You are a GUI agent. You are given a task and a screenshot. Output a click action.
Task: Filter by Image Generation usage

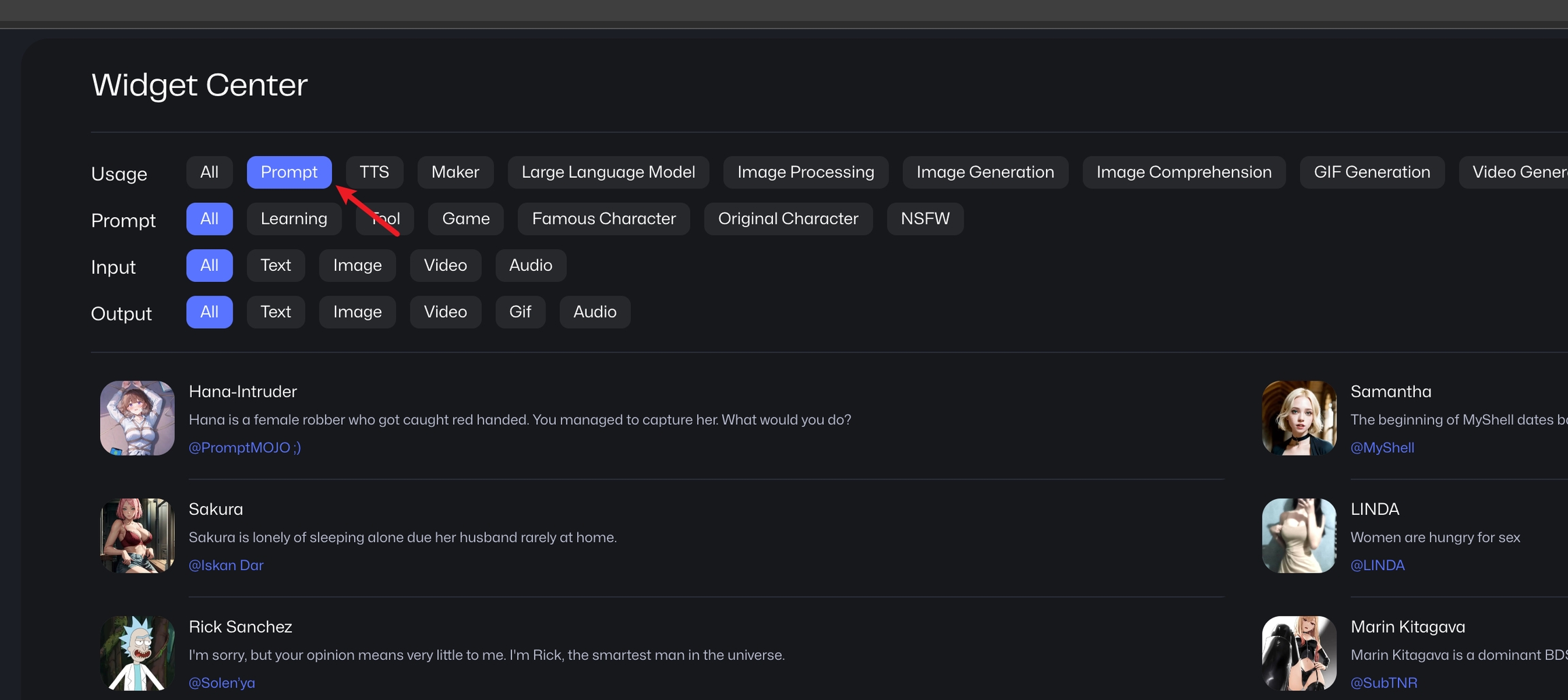coord(985,172)
